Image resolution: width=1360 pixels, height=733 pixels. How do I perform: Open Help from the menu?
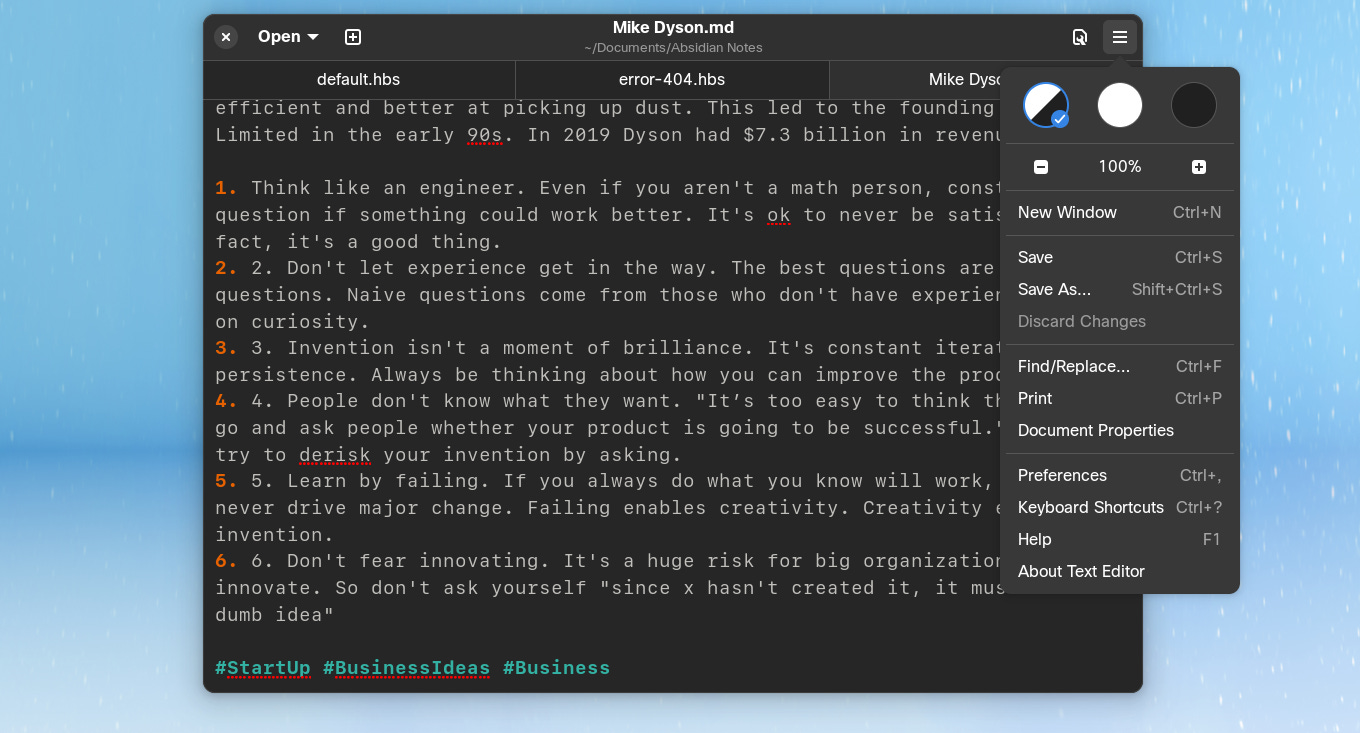(1120, 539)
